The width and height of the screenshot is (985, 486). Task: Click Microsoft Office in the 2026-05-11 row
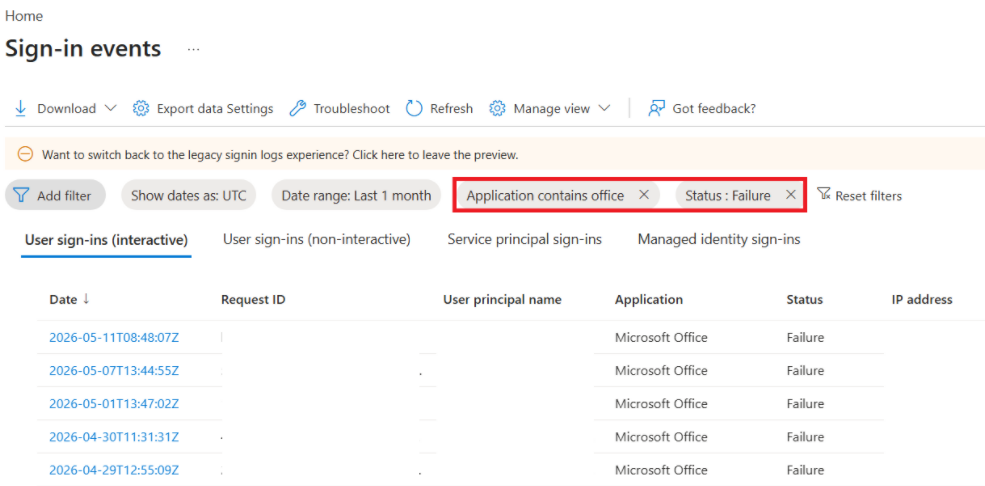(x=661, y=338)
